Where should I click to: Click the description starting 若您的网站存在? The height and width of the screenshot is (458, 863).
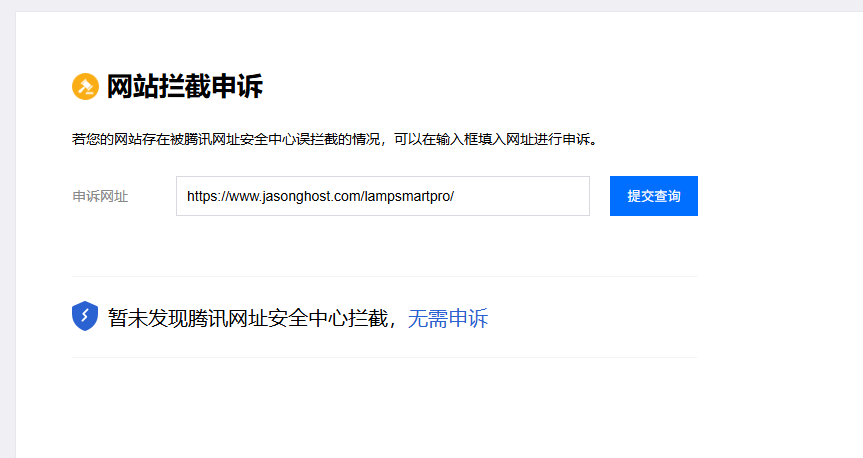pos(335,139)
